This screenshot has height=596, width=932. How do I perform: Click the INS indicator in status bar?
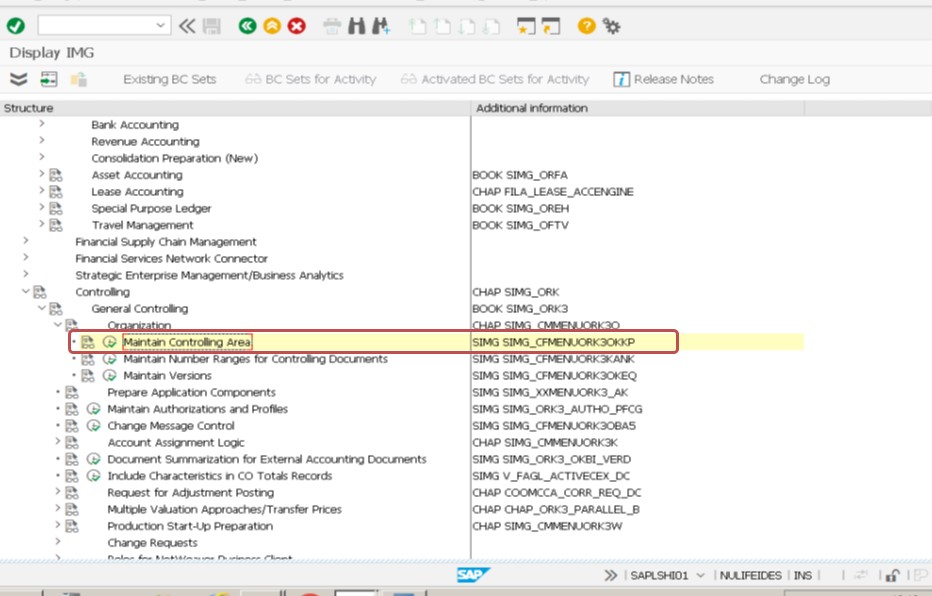(x=802, y=575)
